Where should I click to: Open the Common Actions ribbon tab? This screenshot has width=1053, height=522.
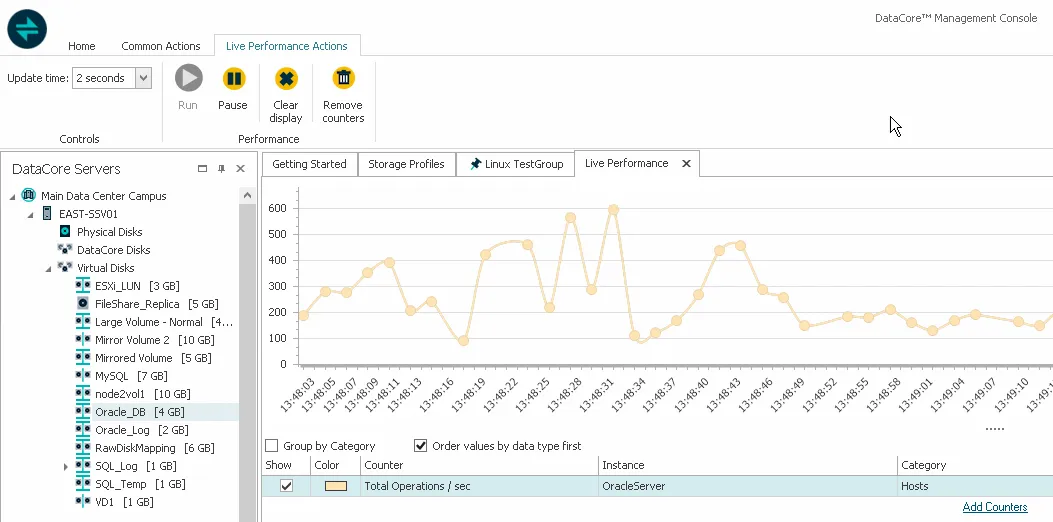tap(161, 46)
